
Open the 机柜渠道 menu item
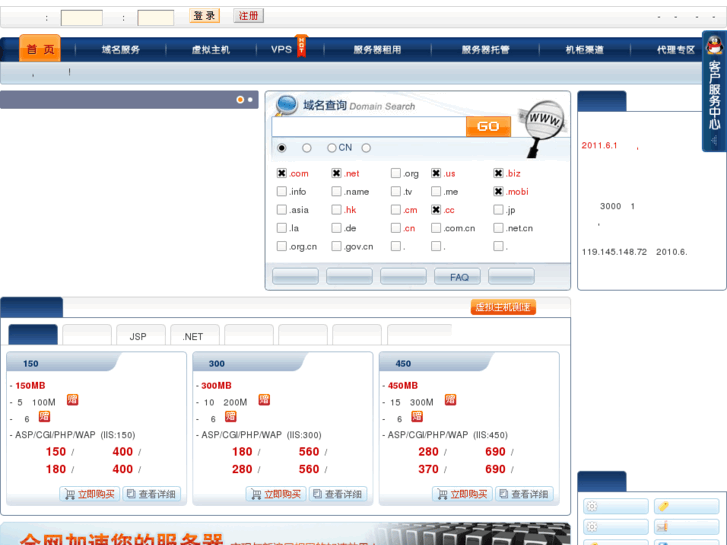point(585,50)
